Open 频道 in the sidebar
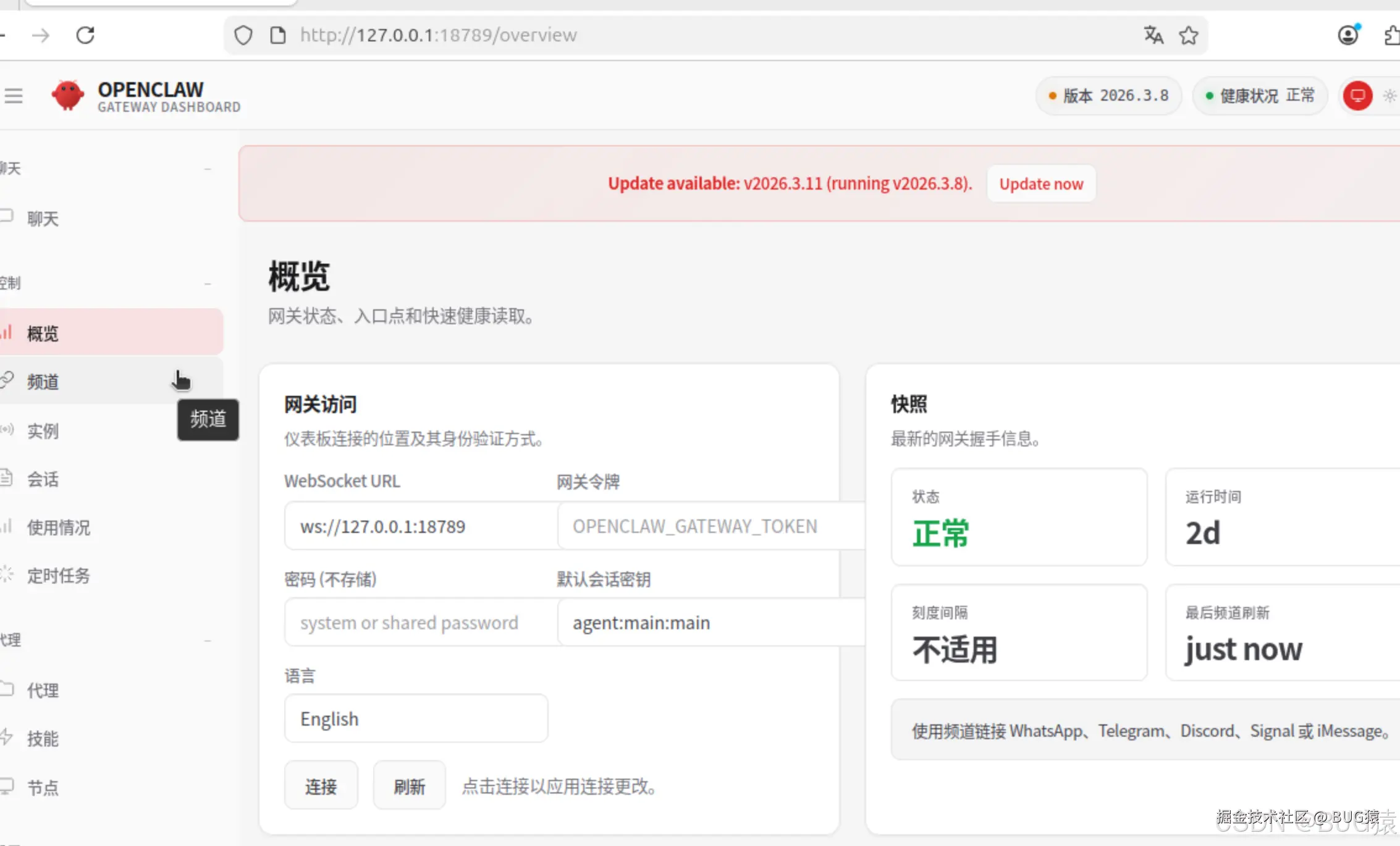 43,382
